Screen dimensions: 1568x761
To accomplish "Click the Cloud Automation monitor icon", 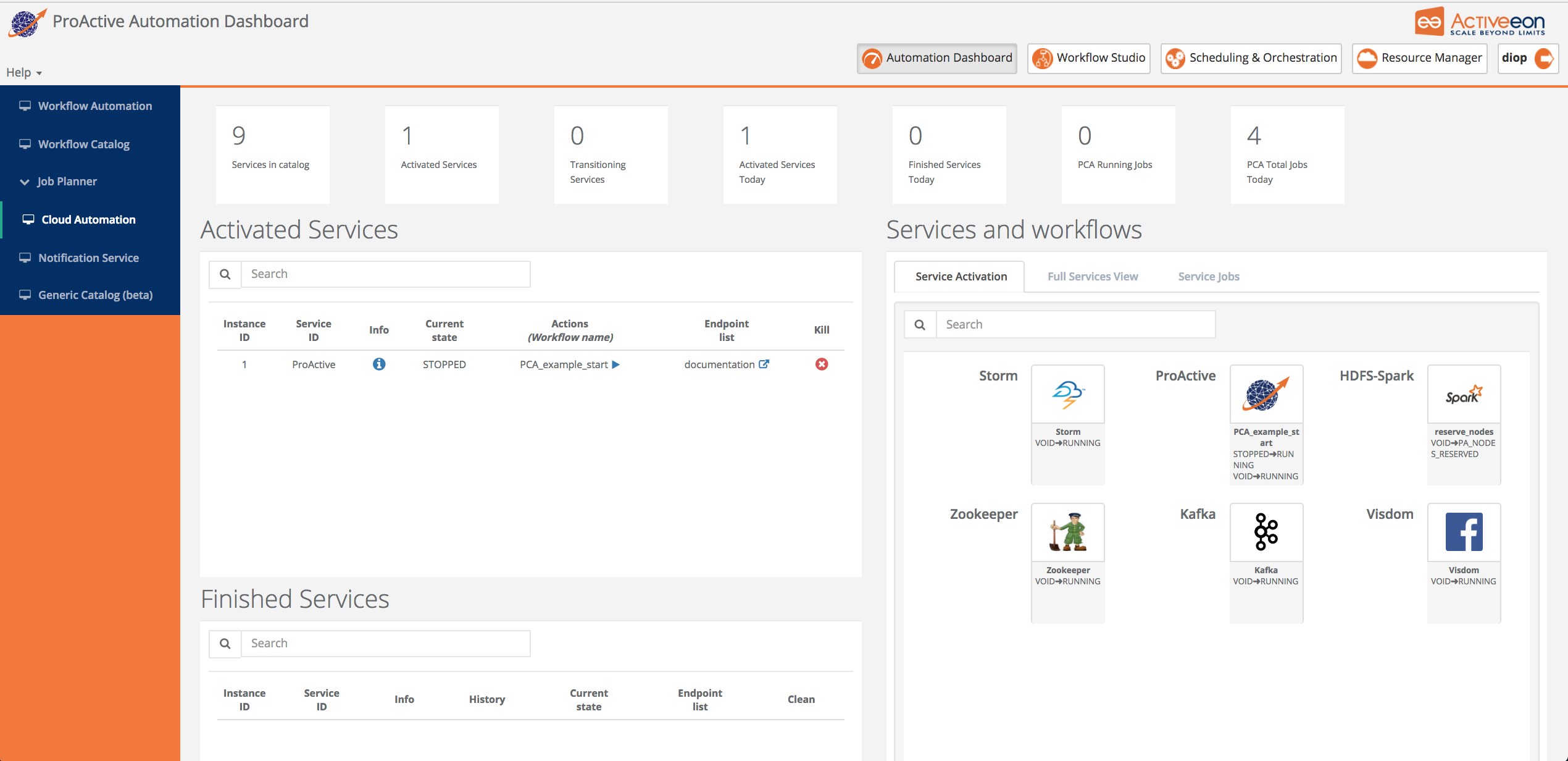I will (28, 219).
